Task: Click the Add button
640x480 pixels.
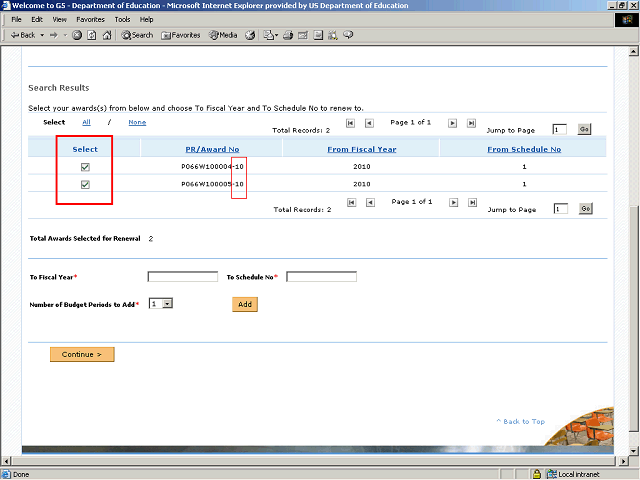Action: [245, 304]
